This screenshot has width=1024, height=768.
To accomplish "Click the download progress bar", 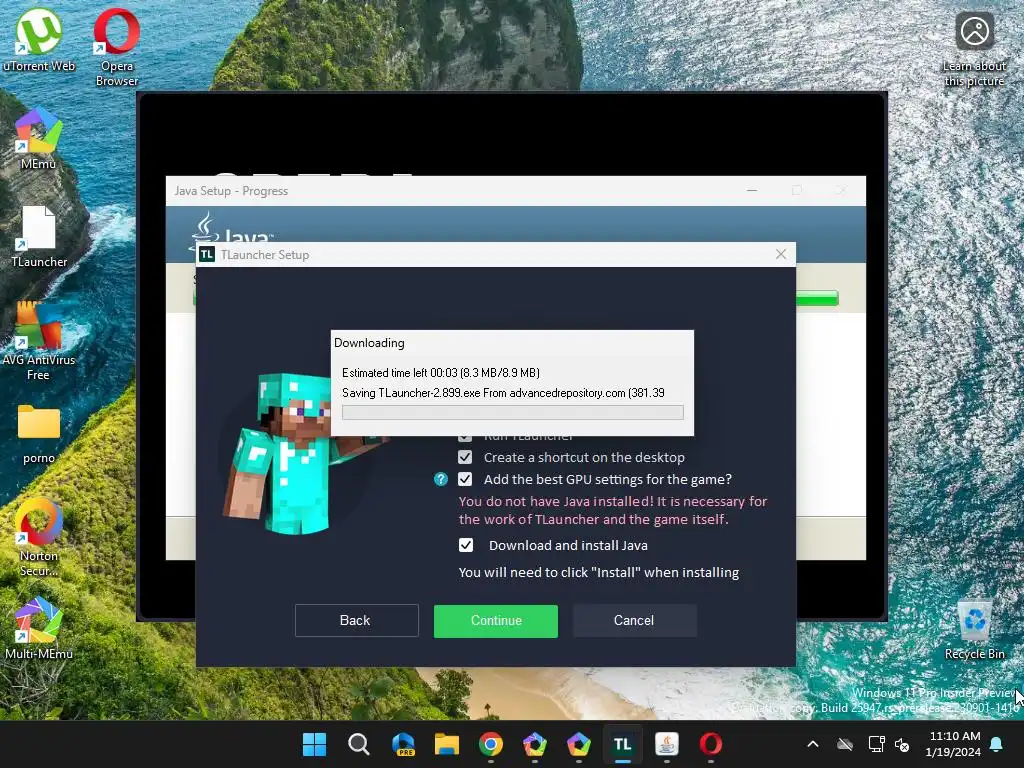I will tap(513, 412).
